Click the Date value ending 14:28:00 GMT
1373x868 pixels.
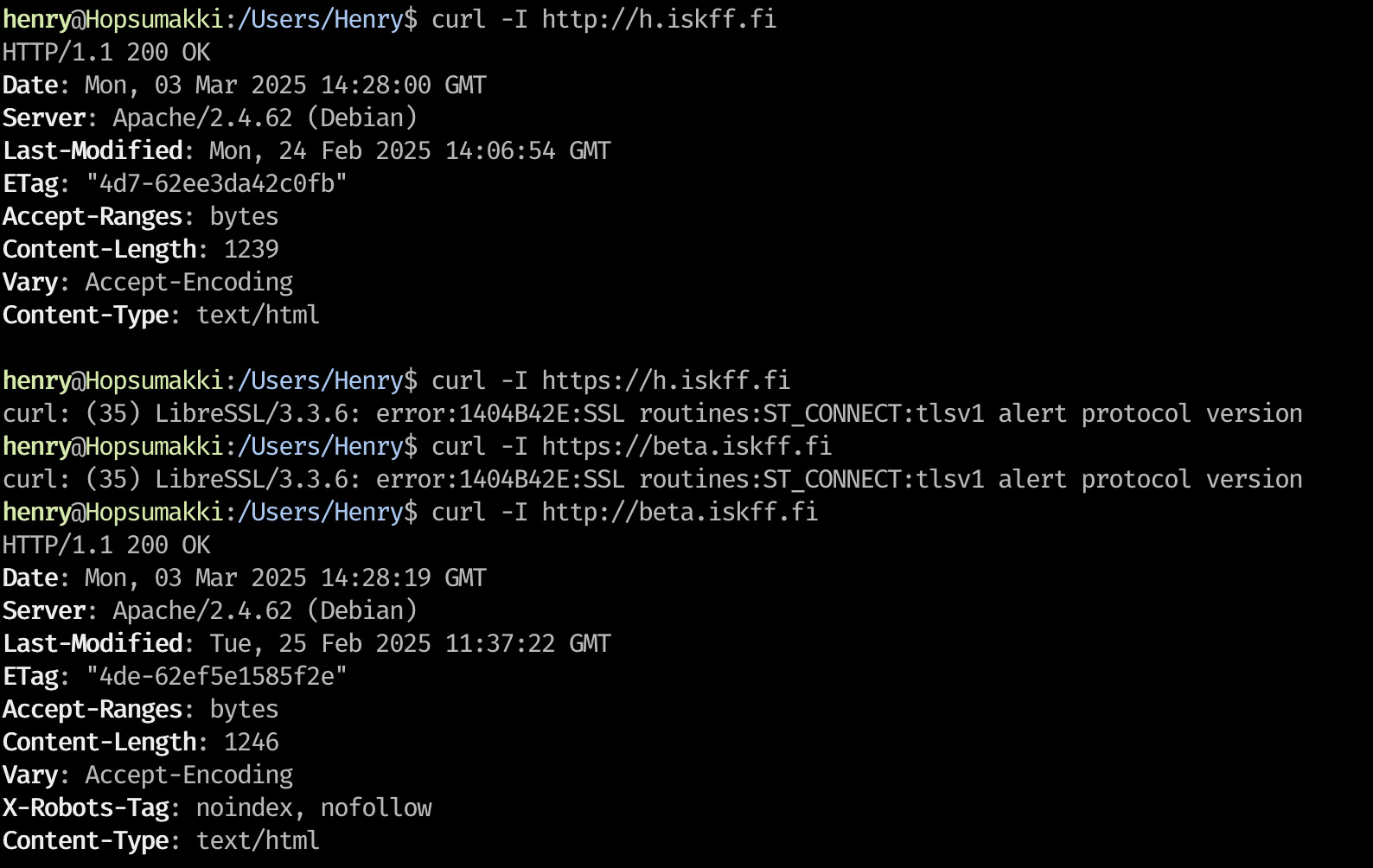[285, 85]
